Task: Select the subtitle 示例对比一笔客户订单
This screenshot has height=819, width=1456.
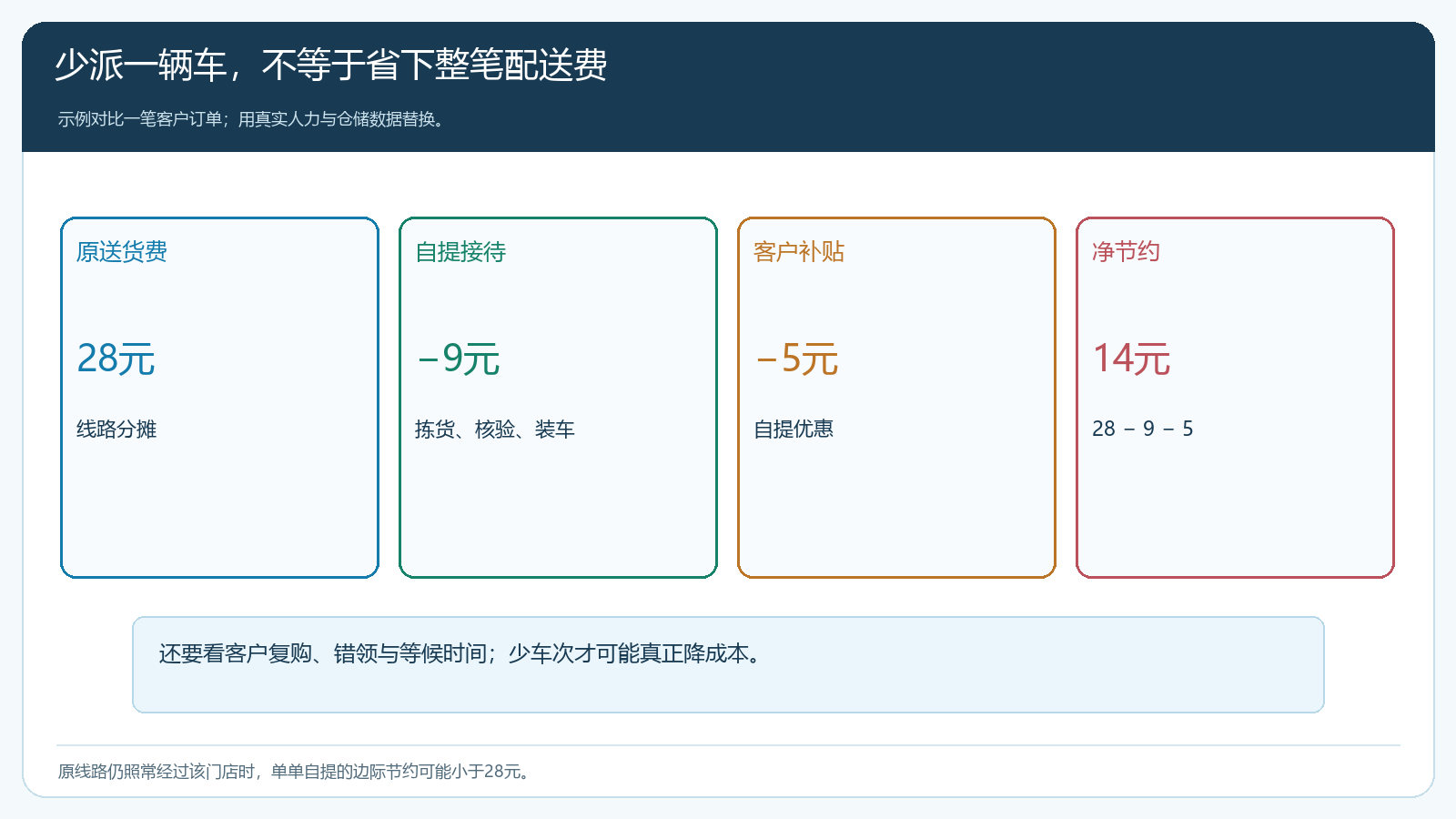Action: [x=140, y=119]
